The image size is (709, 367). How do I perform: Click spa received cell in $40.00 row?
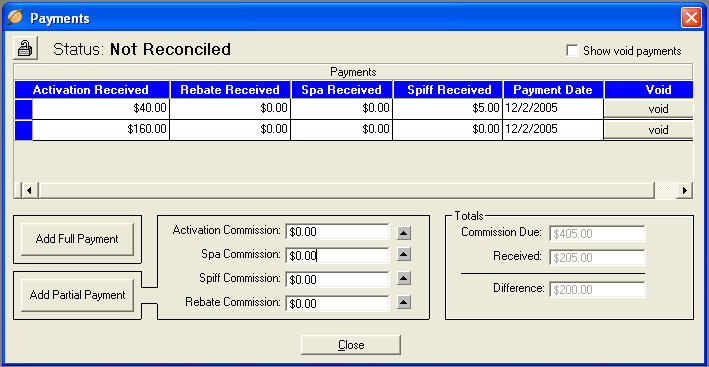click(x=341, y=109)
